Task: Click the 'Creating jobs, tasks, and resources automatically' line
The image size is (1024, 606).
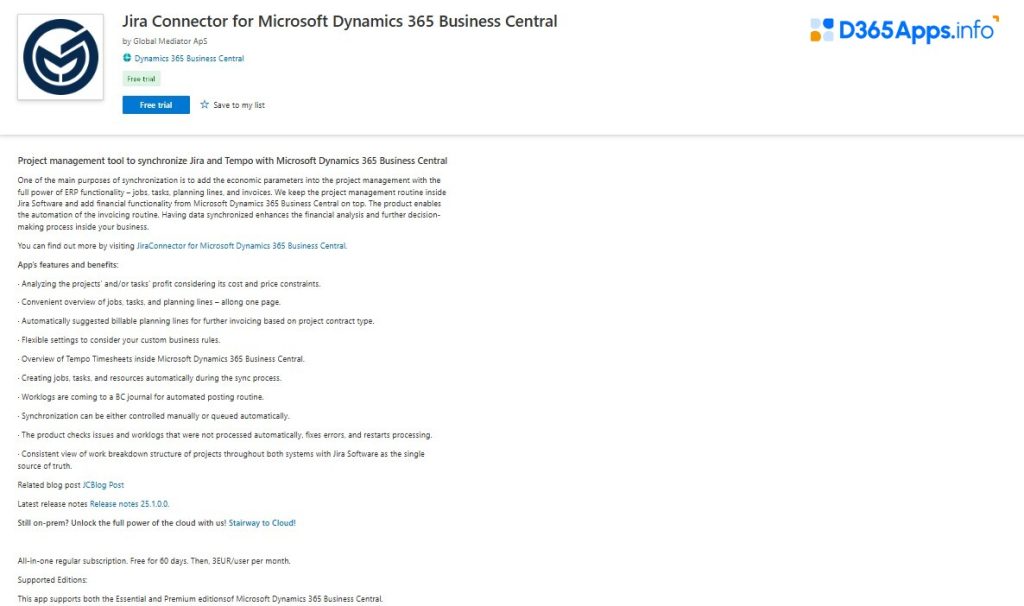Action: click(150, 378)
